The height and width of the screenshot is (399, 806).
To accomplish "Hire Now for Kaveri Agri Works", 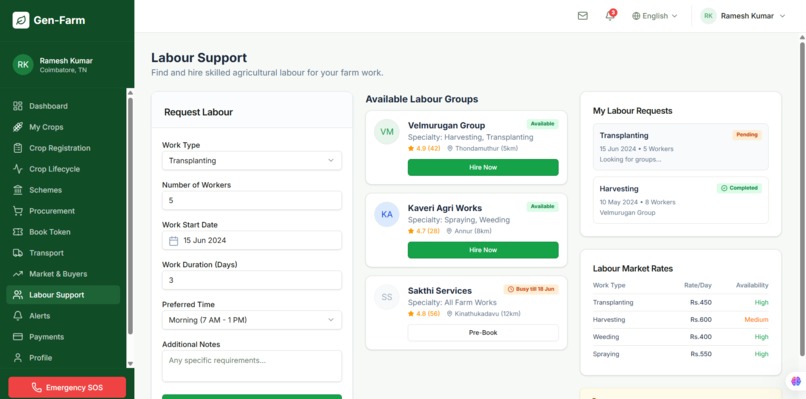I will tap(483, 250).
